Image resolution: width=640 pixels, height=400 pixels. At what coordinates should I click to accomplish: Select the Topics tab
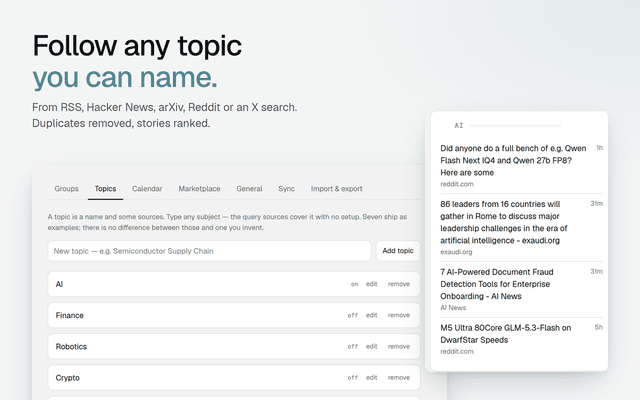coord(105,189)
